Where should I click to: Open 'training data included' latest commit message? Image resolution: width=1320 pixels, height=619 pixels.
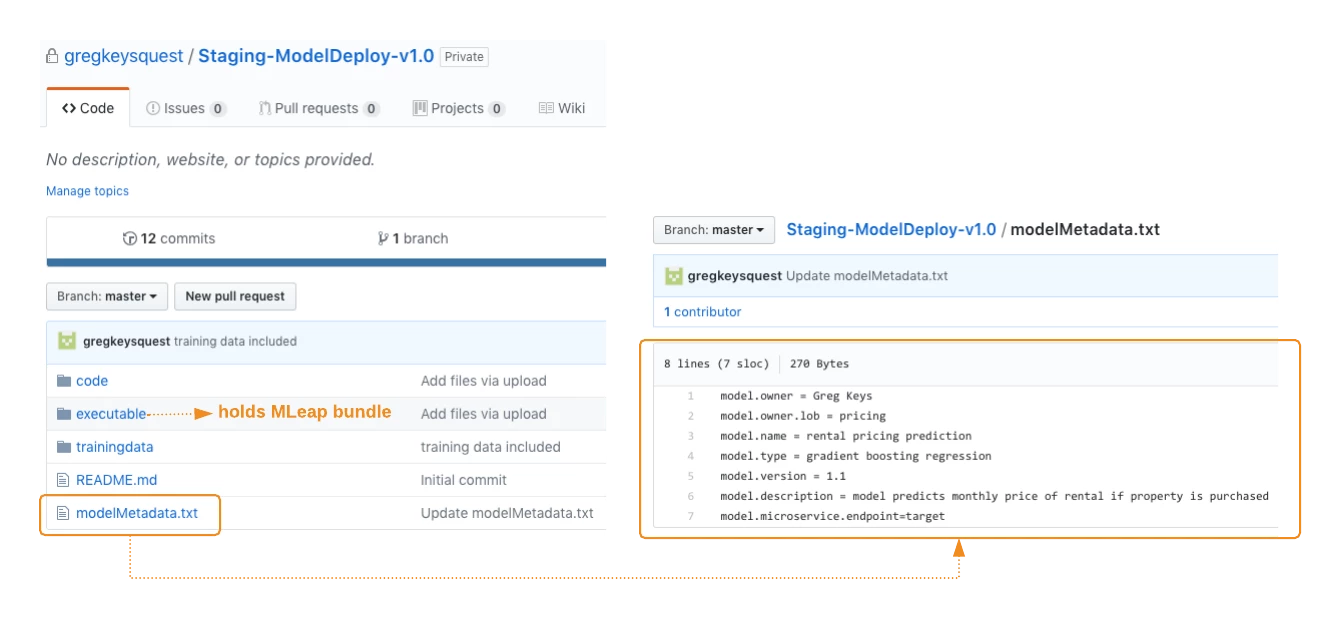click(235, 341)
